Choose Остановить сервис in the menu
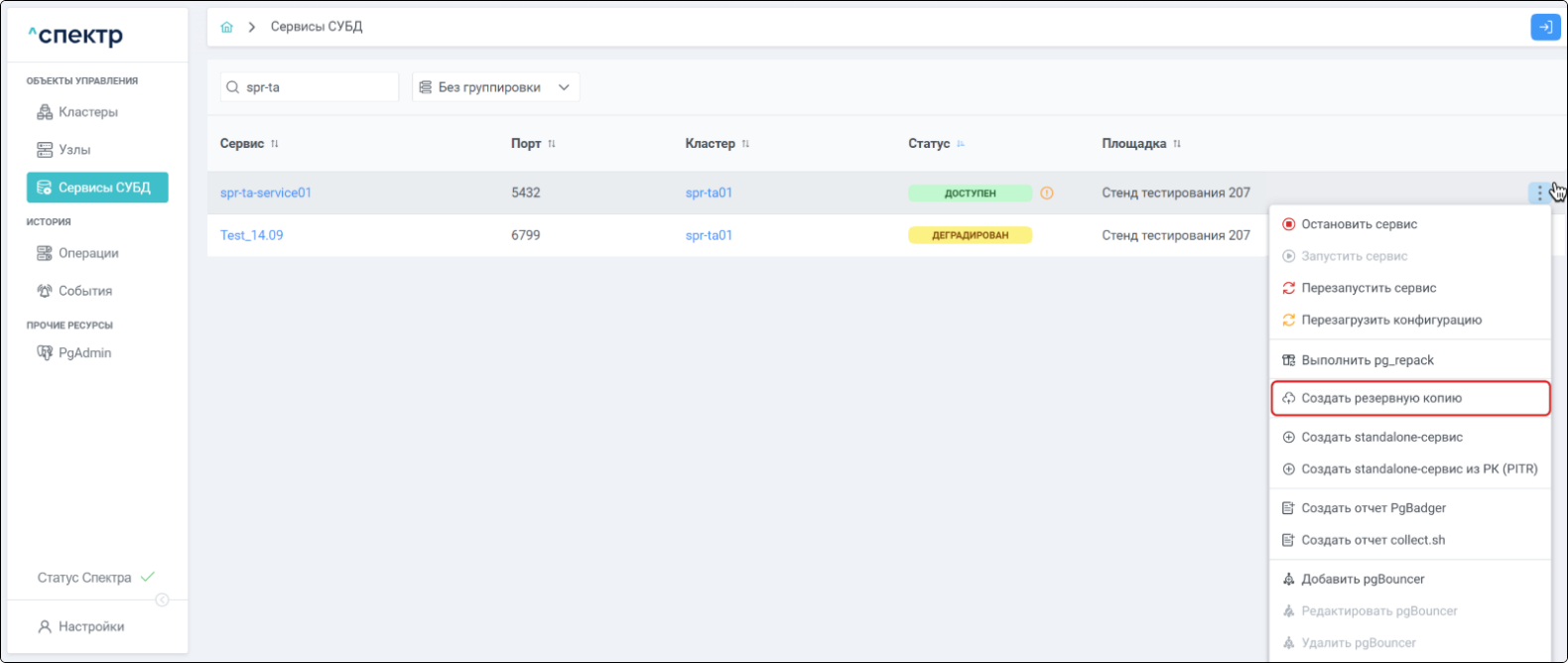 [x=1359, y=224]
